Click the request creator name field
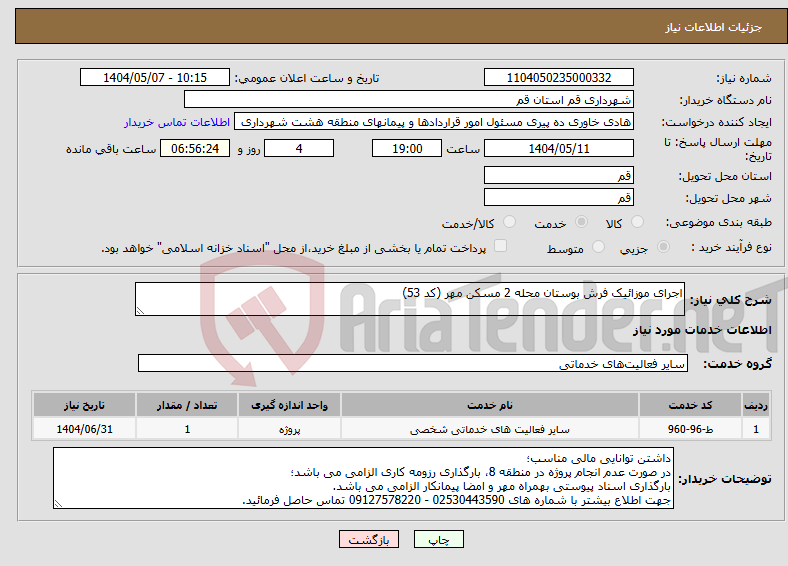788x566 pixels. (x=434, y=122)
